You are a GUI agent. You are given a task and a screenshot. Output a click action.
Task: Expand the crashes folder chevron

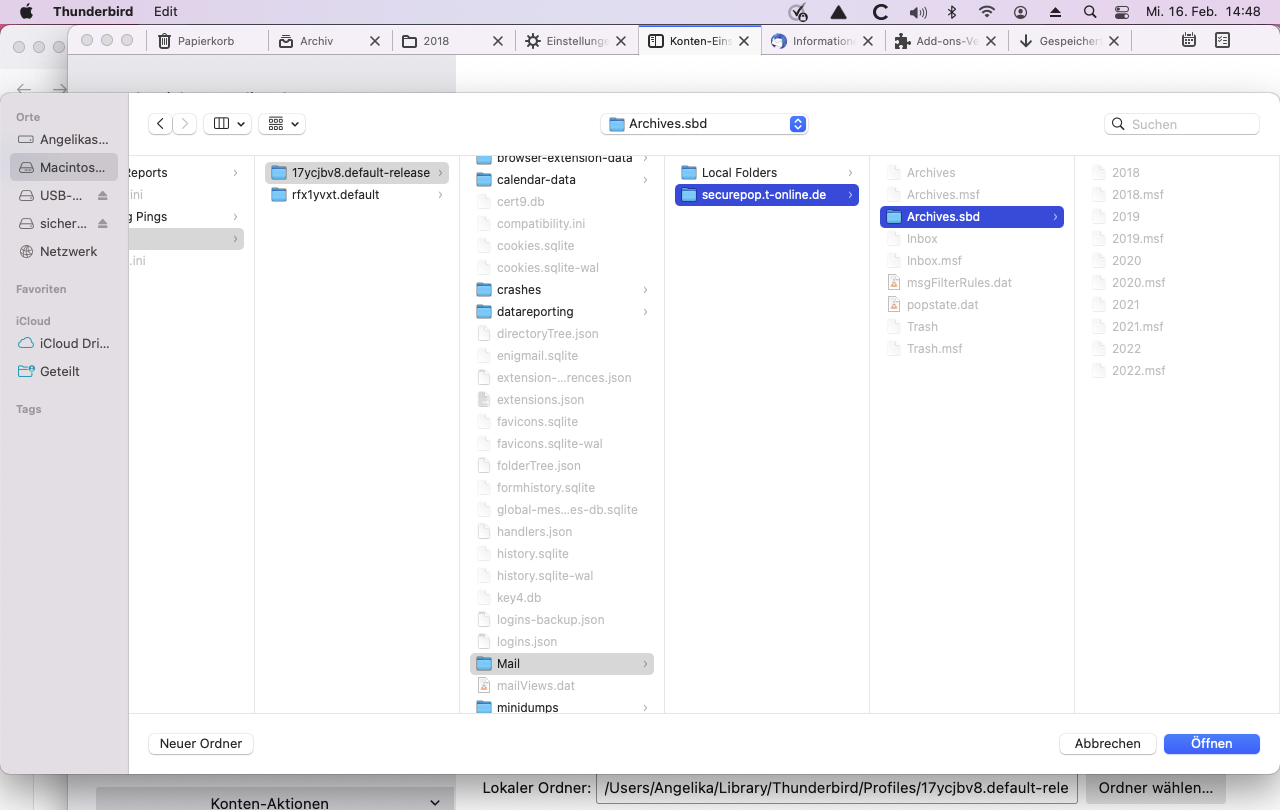point(645,290)
